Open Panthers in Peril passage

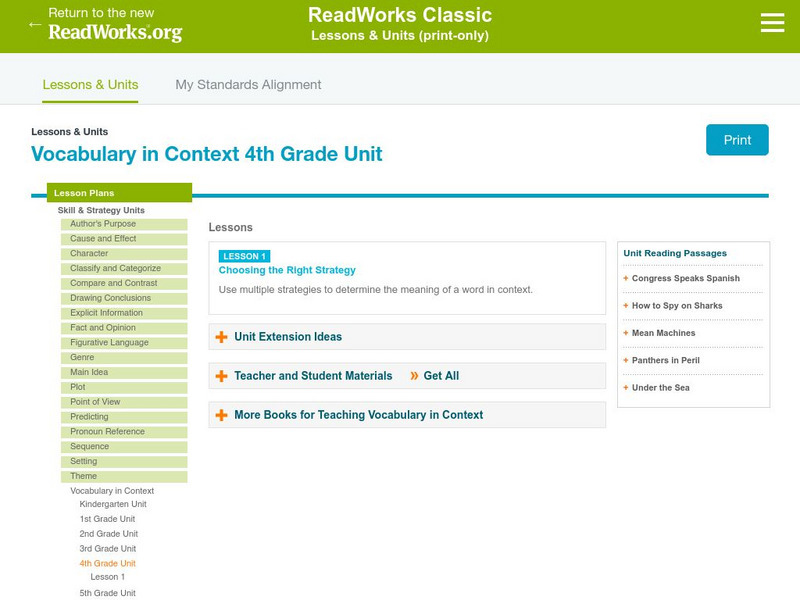click(666, 360)
